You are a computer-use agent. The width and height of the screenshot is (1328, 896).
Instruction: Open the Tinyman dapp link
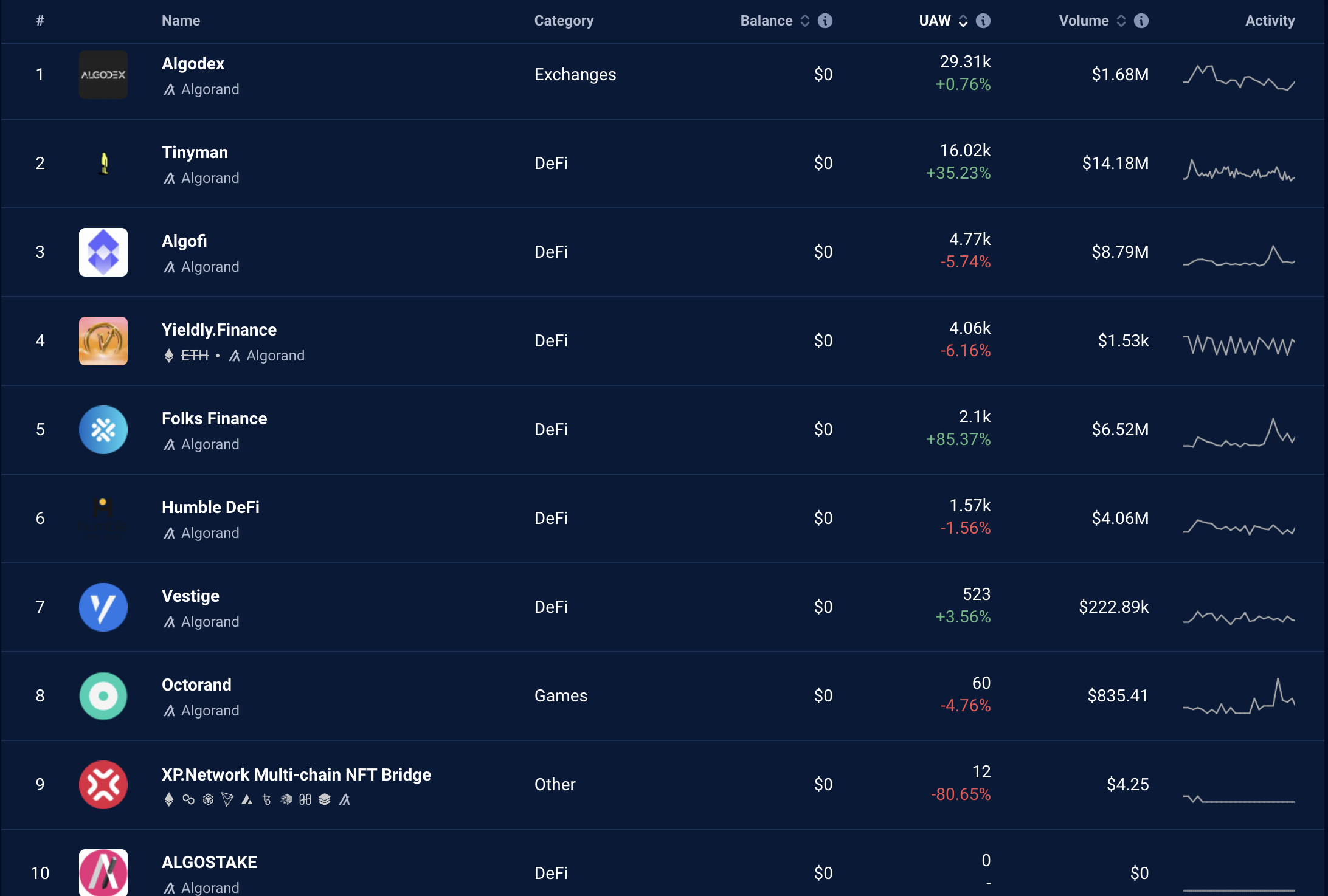pos(195,153)
